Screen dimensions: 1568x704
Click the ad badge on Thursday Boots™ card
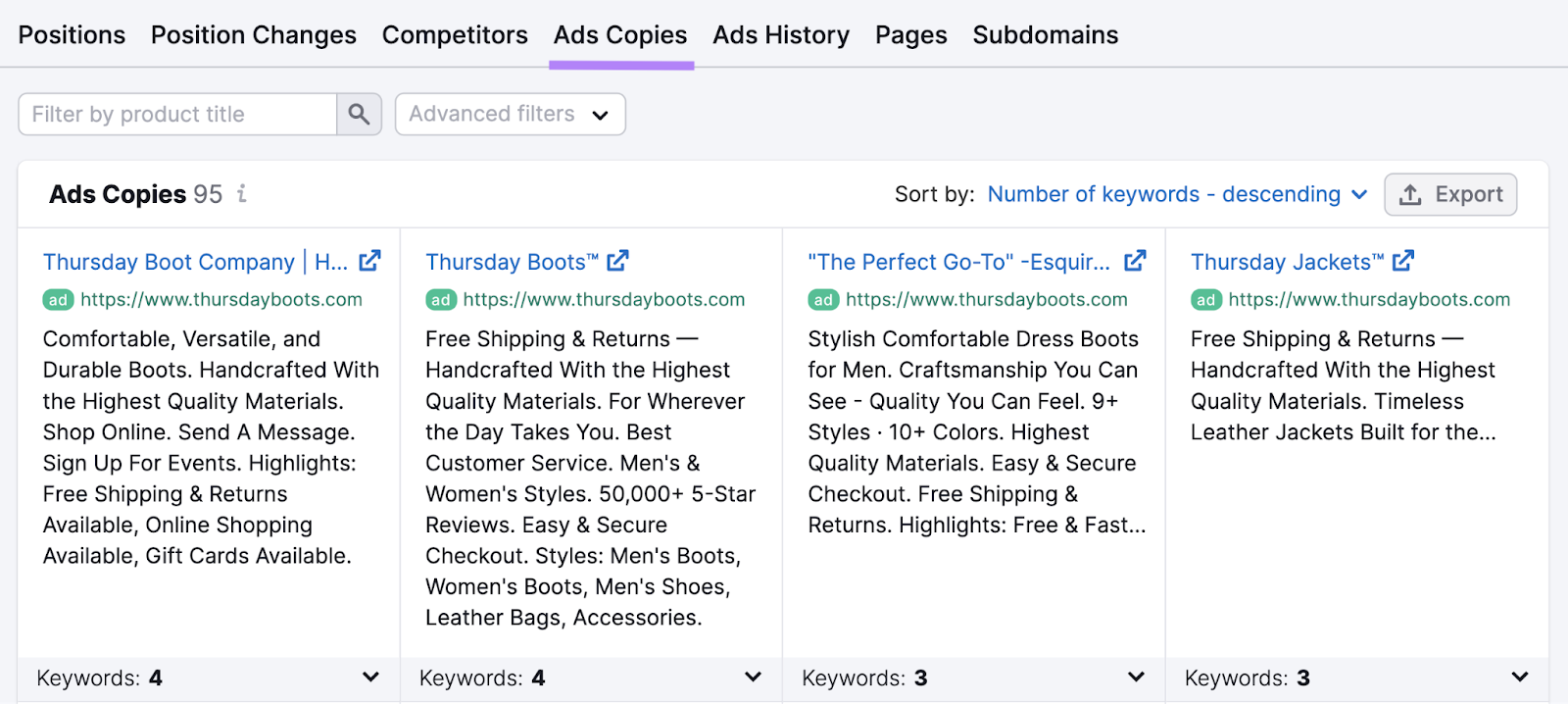pos(441,300)
